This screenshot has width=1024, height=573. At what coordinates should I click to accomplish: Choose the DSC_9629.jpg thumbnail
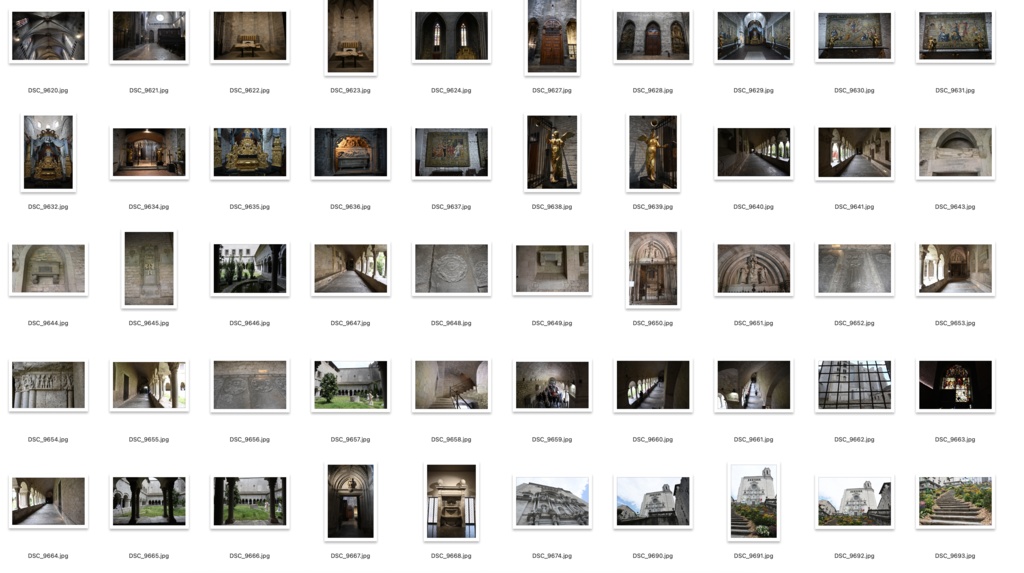(x=754, y=36)
